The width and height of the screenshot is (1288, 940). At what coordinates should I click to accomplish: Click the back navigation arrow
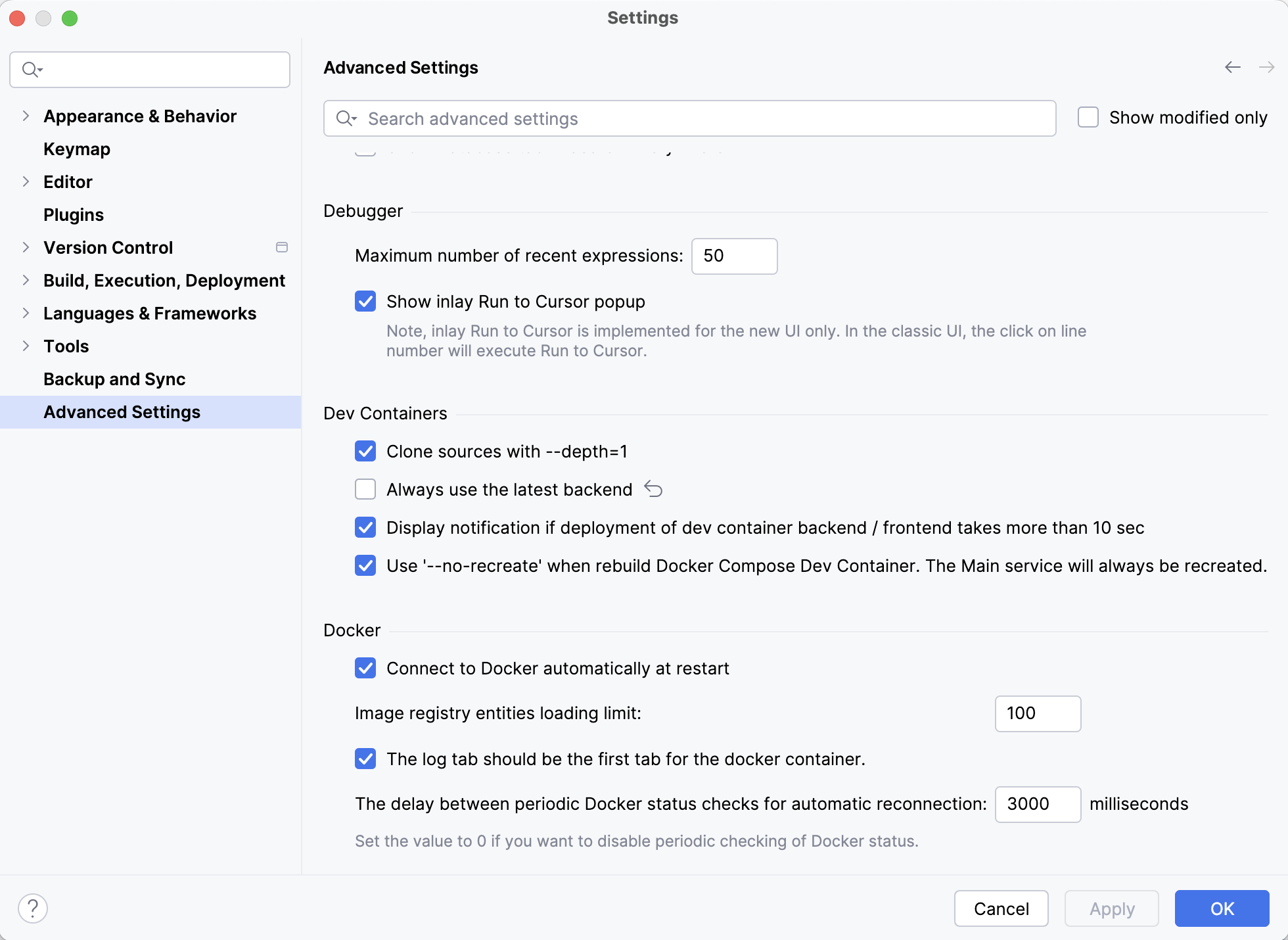click(x=1232, y=67)
